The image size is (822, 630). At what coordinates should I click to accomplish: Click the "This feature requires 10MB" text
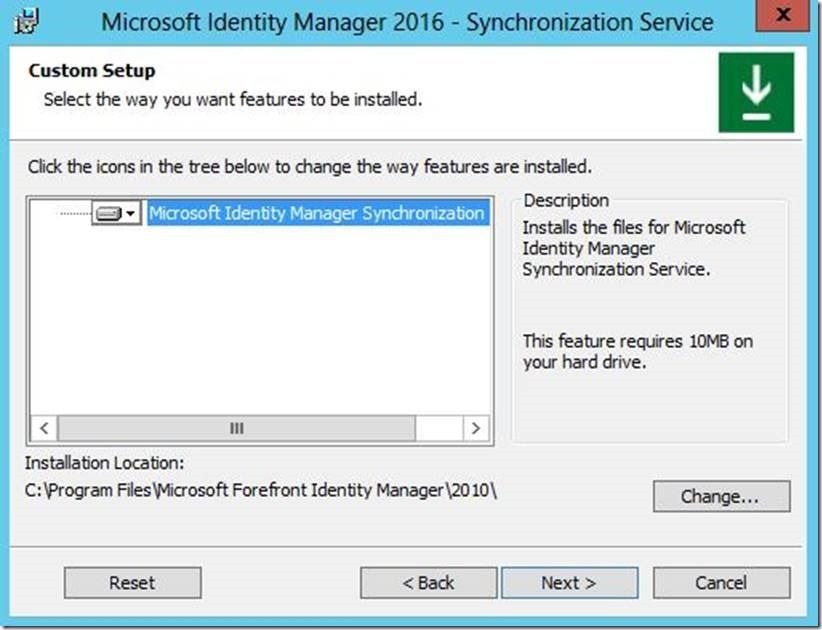637,351
